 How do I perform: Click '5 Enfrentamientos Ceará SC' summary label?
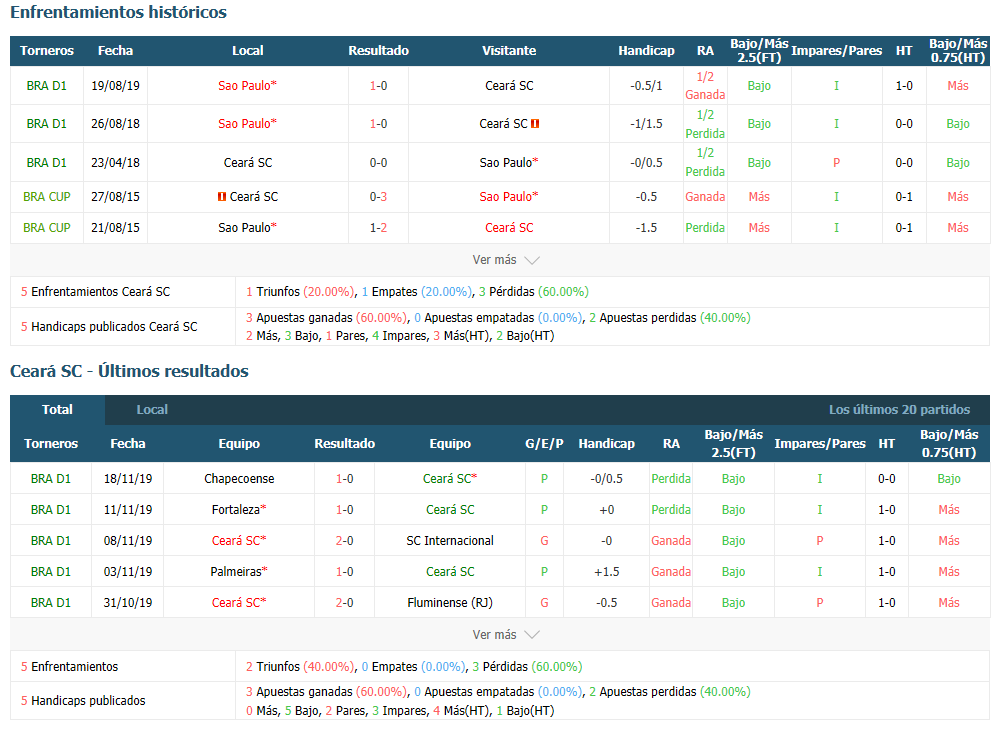[95, 292]
